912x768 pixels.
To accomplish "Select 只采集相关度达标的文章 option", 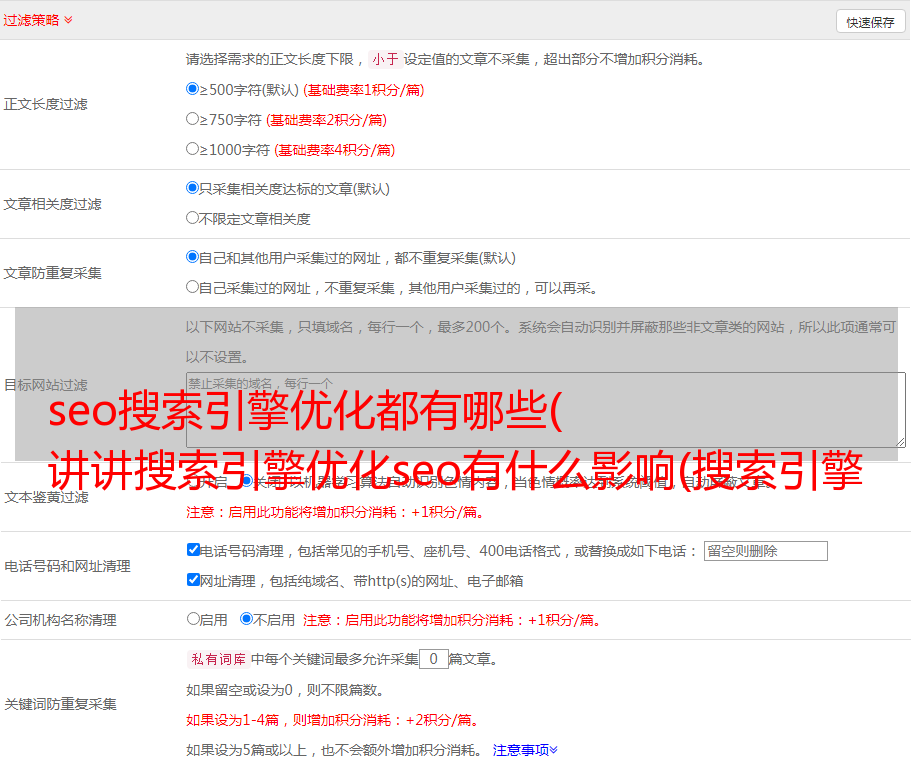I will [193, 188].
